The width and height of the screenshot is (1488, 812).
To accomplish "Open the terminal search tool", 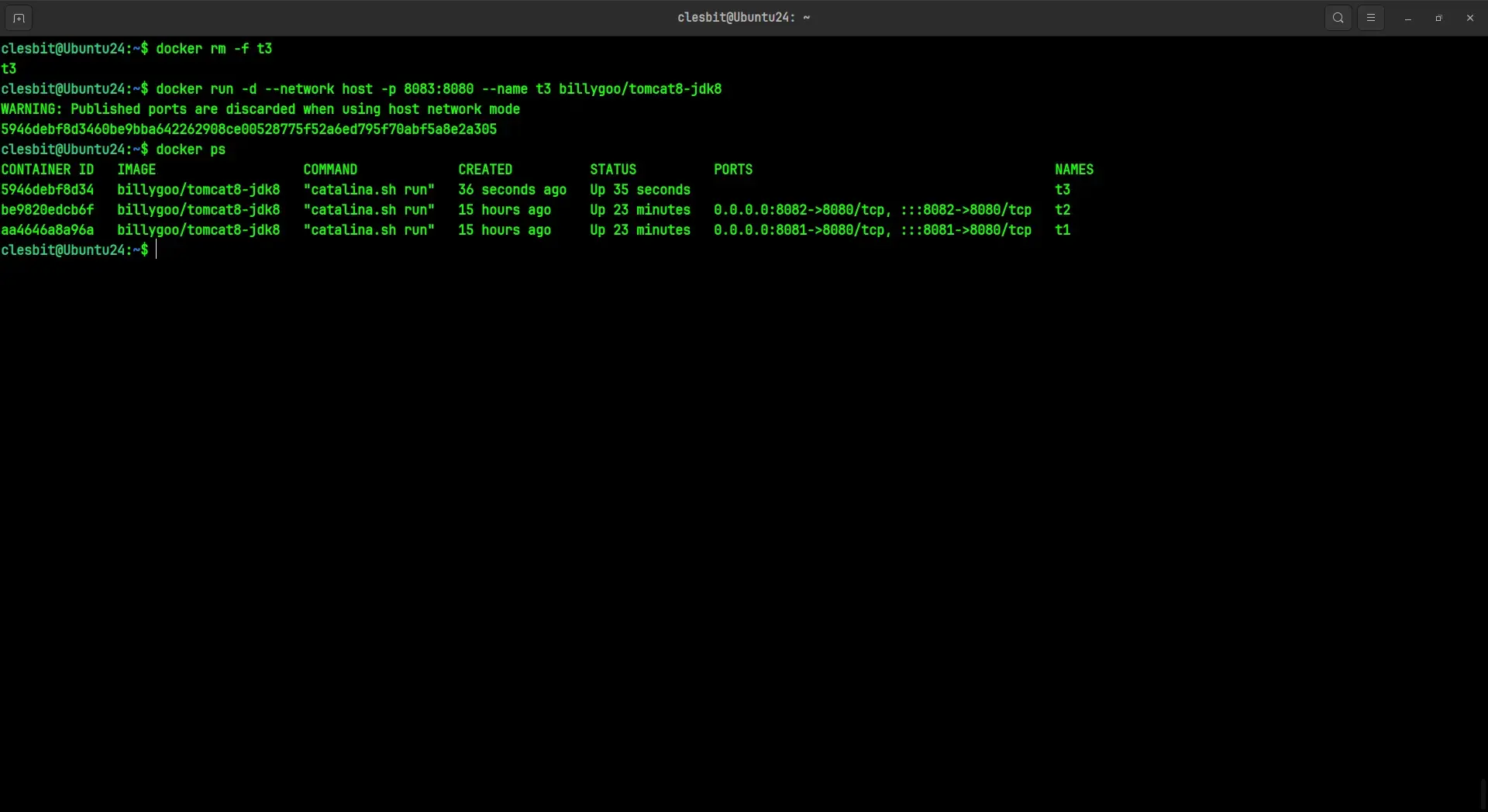I will click(1338, 18).
